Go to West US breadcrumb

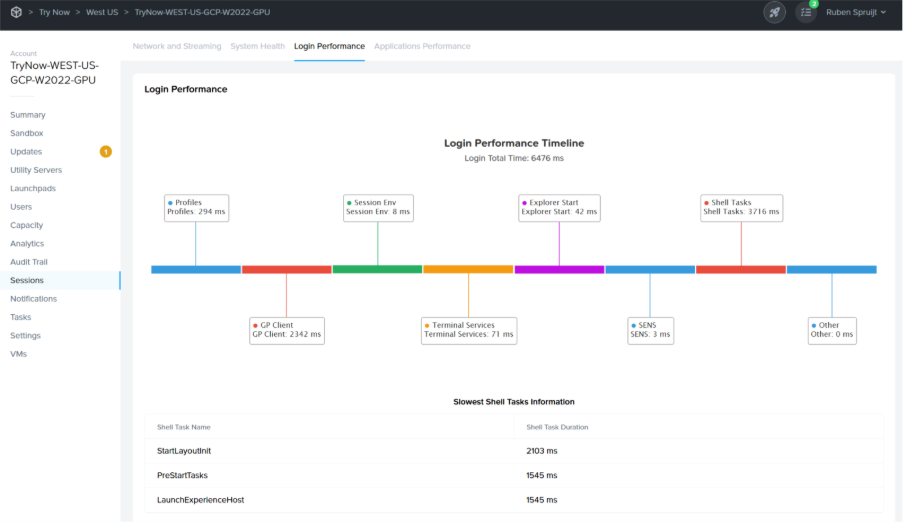click(100, 12)
